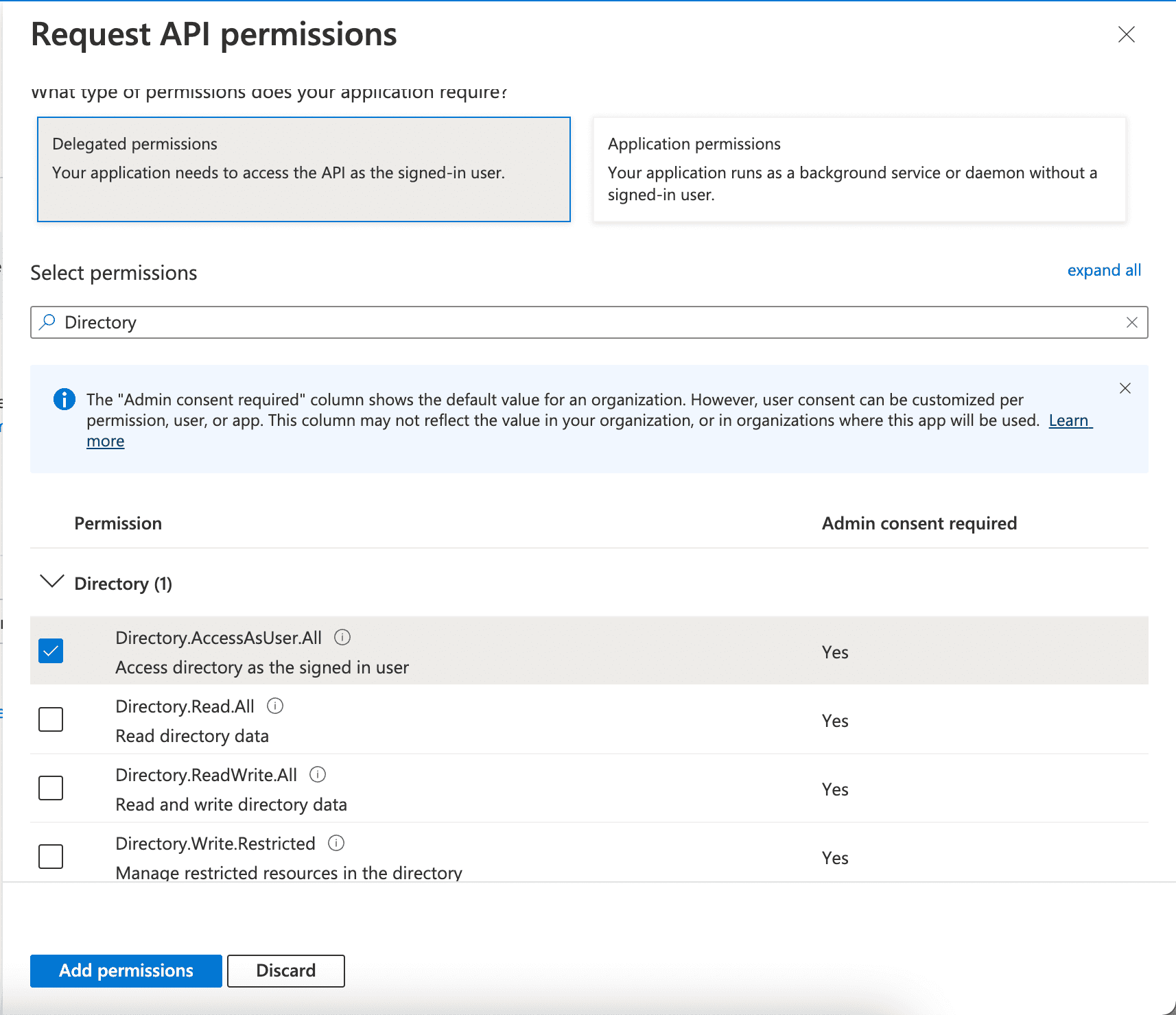Click the Discard button

tap(285, 970)
